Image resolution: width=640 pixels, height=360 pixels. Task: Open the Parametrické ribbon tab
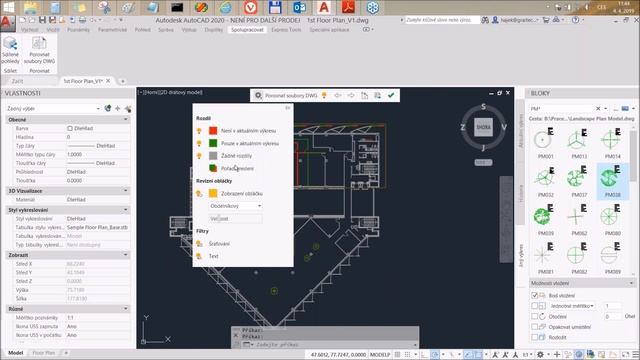click(112, 30)
